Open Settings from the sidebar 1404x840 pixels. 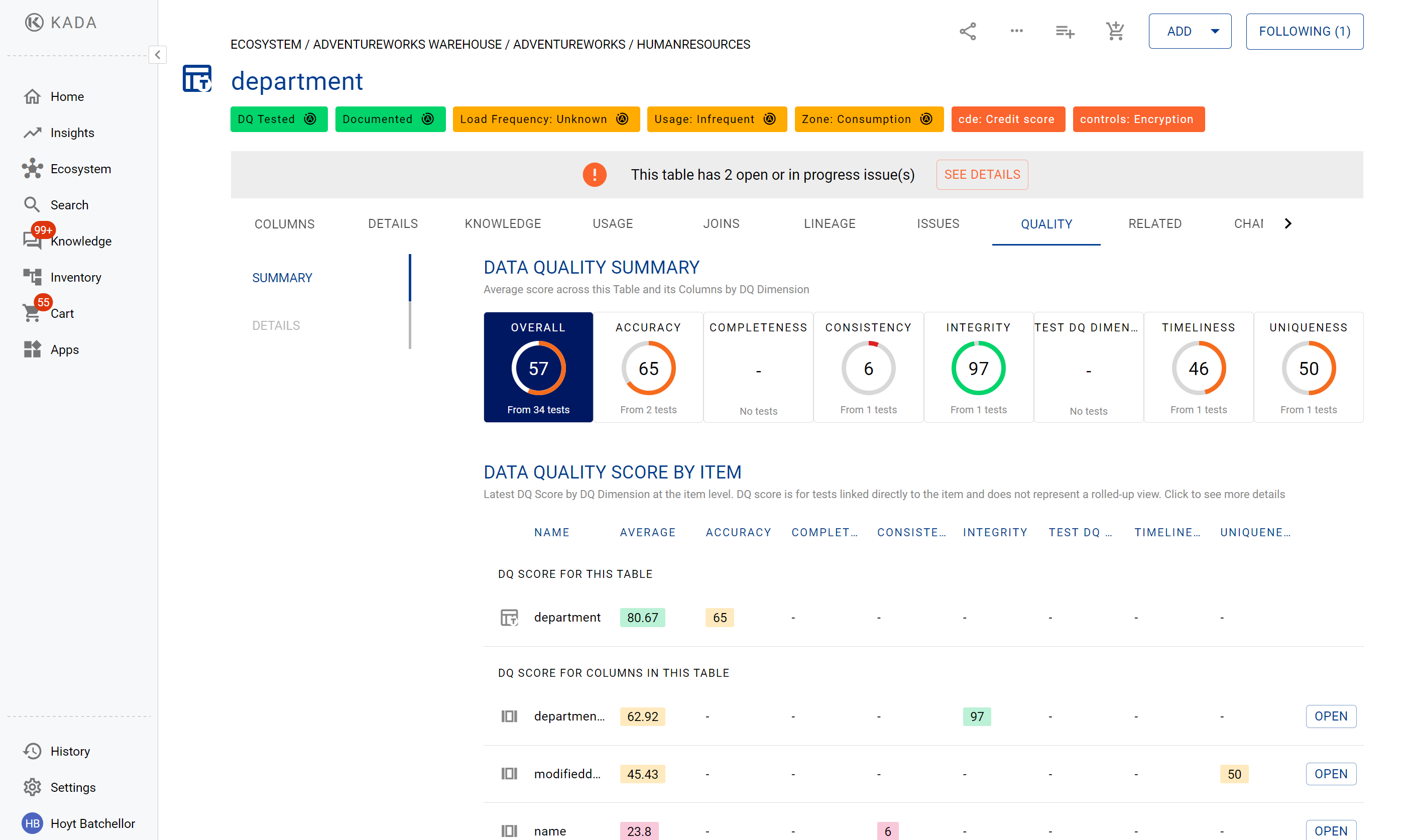pos(72,787)
